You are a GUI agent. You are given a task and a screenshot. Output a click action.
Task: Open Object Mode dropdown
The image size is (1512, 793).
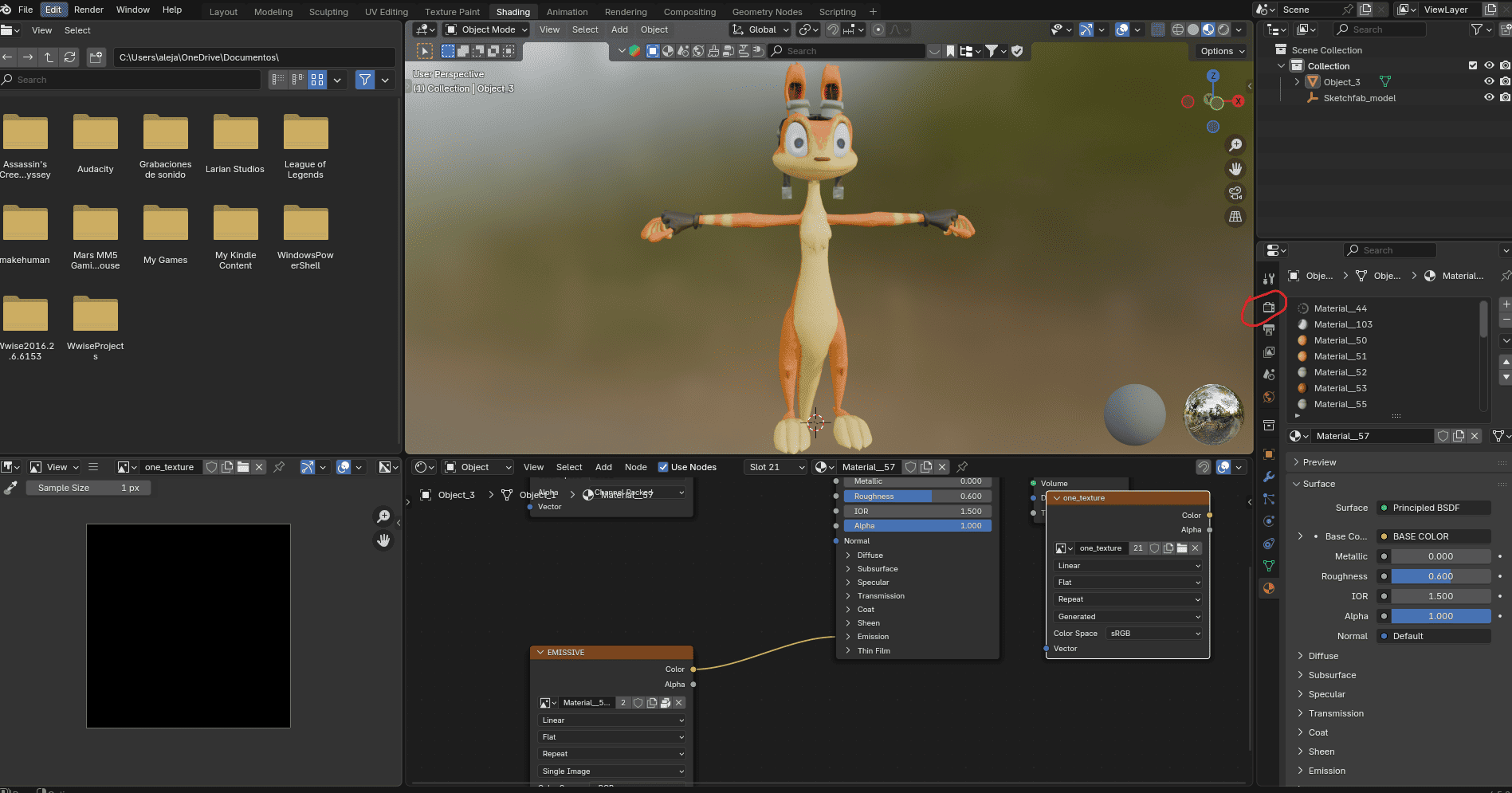486,29
